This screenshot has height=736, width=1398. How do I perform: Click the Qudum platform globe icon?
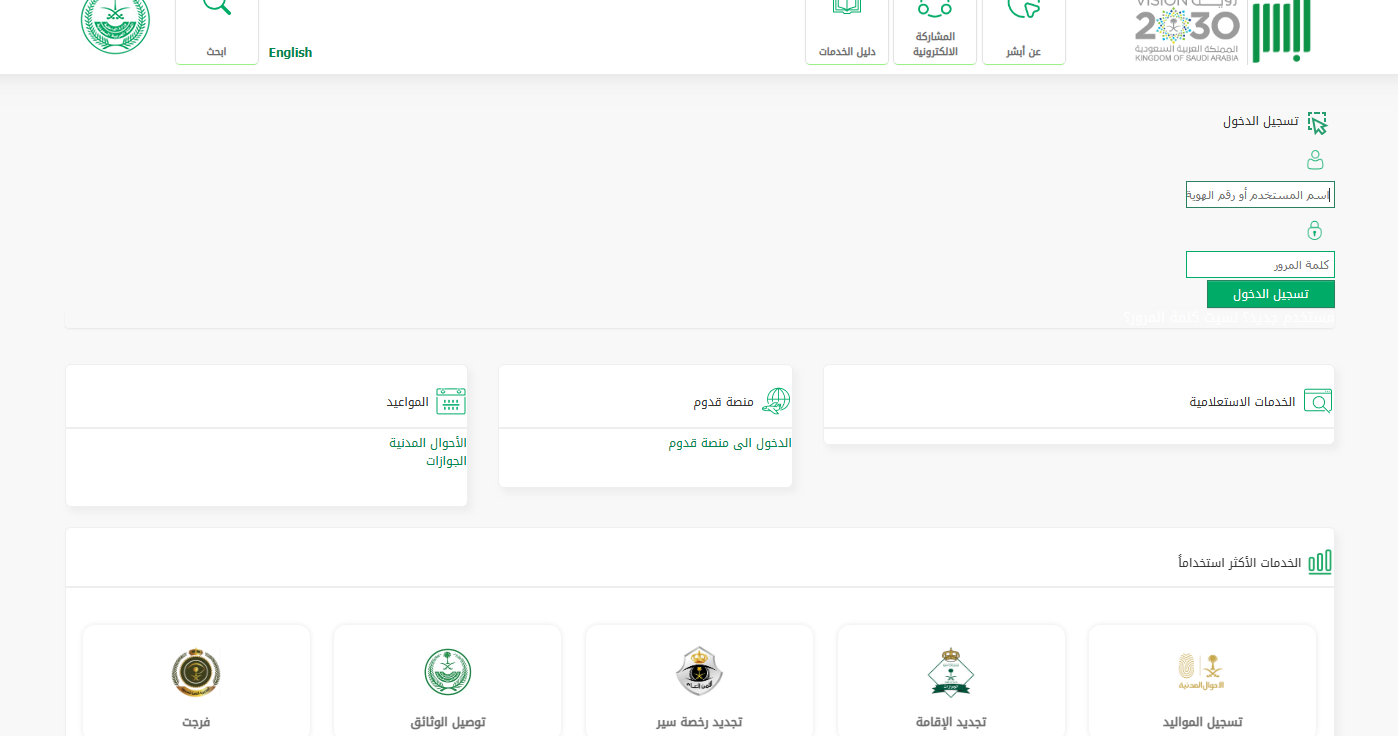[776, 402]
